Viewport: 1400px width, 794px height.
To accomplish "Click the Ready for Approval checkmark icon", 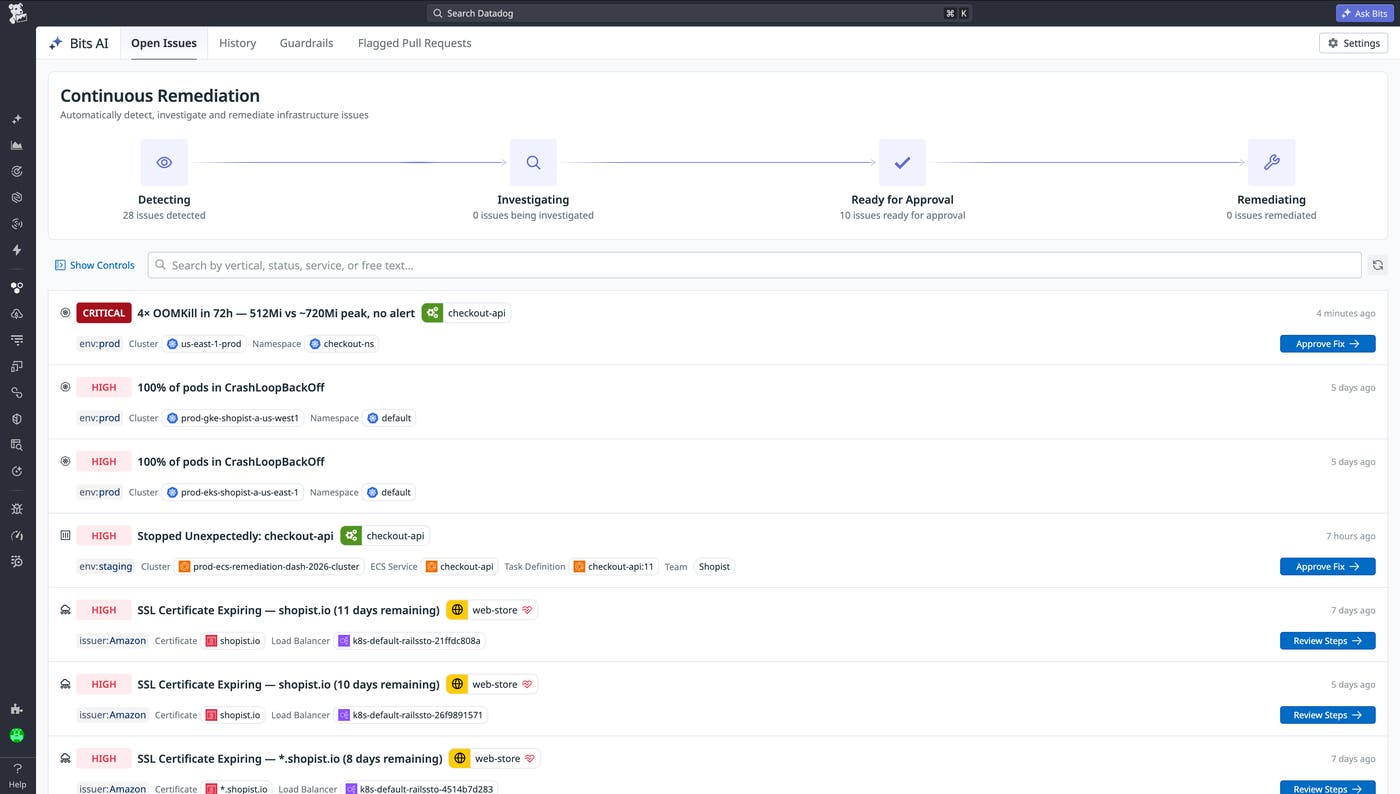I will coord(902,162).
